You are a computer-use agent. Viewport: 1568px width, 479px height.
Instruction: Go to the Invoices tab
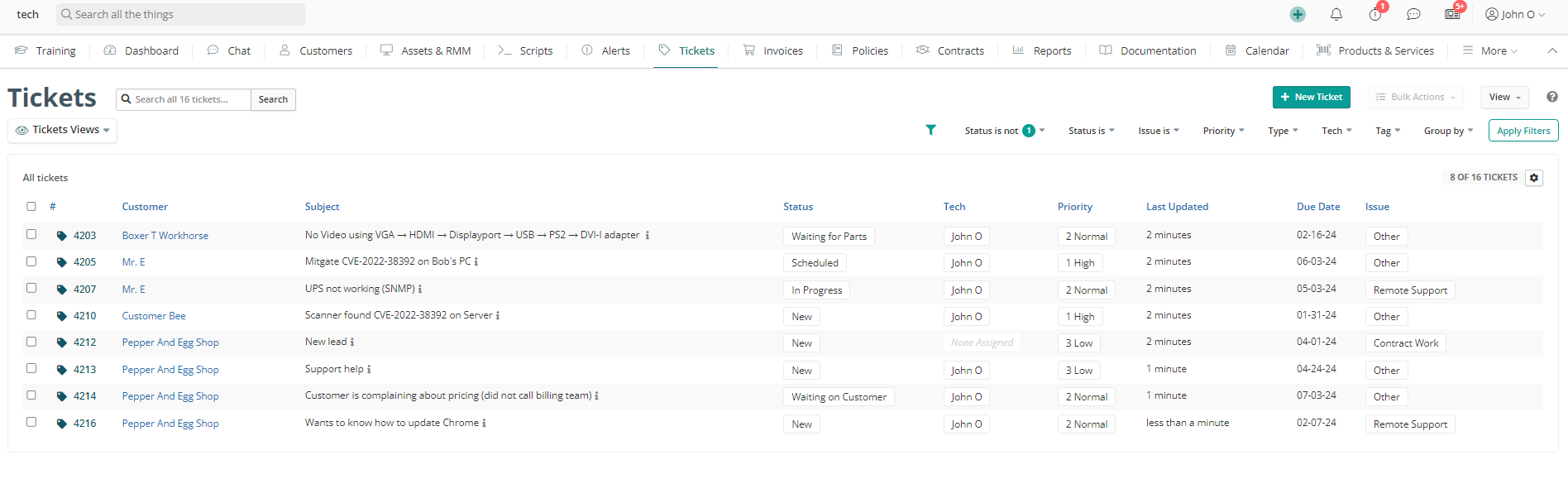click(x=773, y=50)
